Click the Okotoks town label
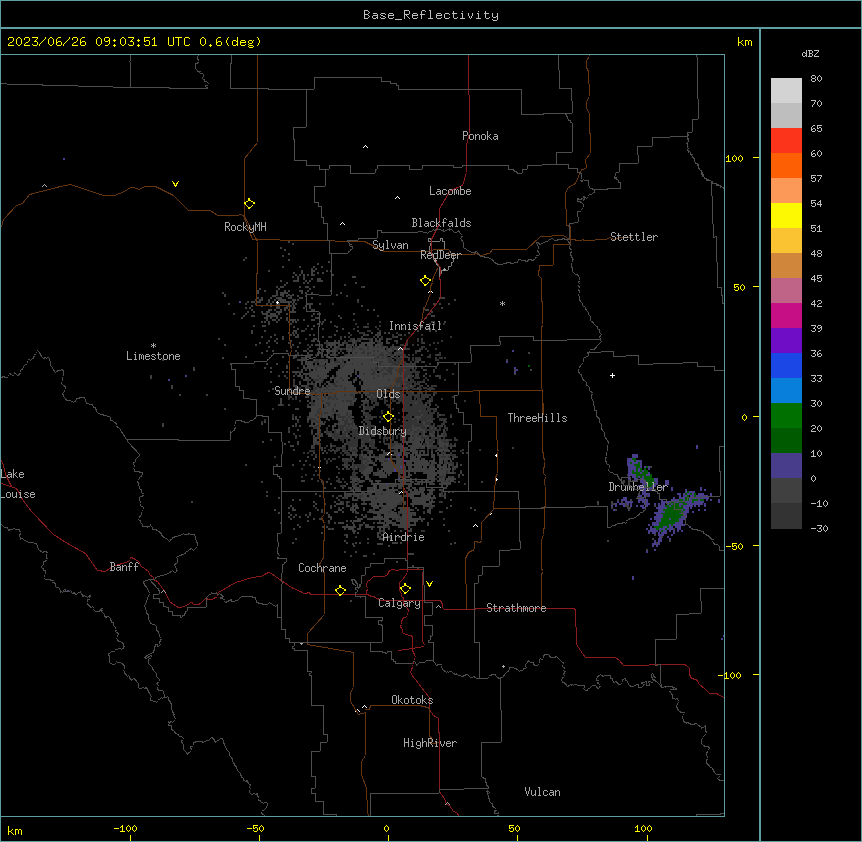Screen dimensions: 862x842 pyautogui.click(x=412, y=700)
